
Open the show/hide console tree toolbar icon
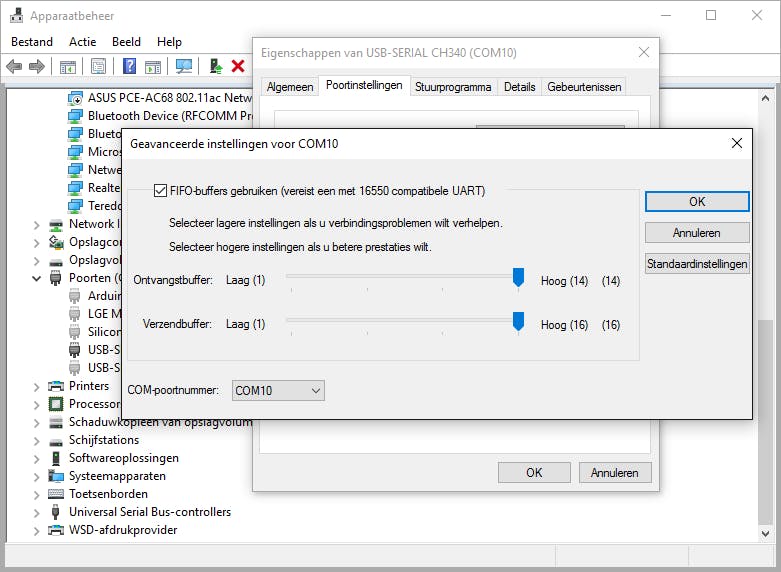(x=68, y=66)
